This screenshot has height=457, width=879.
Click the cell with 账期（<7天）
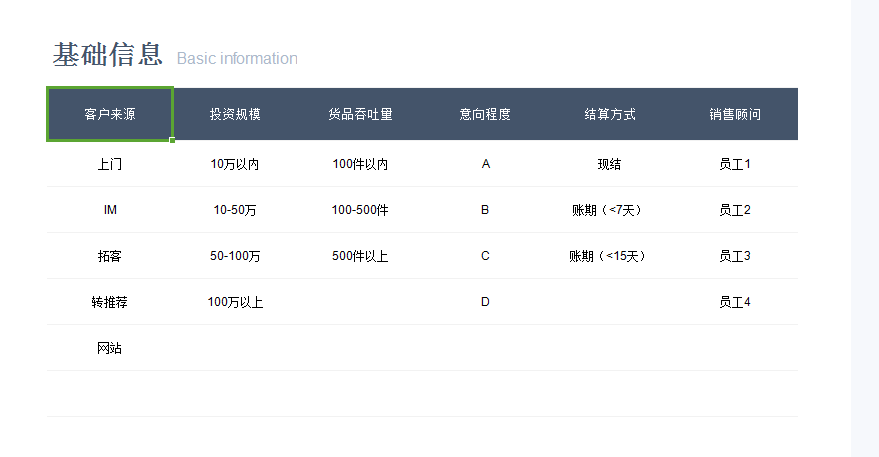pyautogui.click(x=610, y=210)
